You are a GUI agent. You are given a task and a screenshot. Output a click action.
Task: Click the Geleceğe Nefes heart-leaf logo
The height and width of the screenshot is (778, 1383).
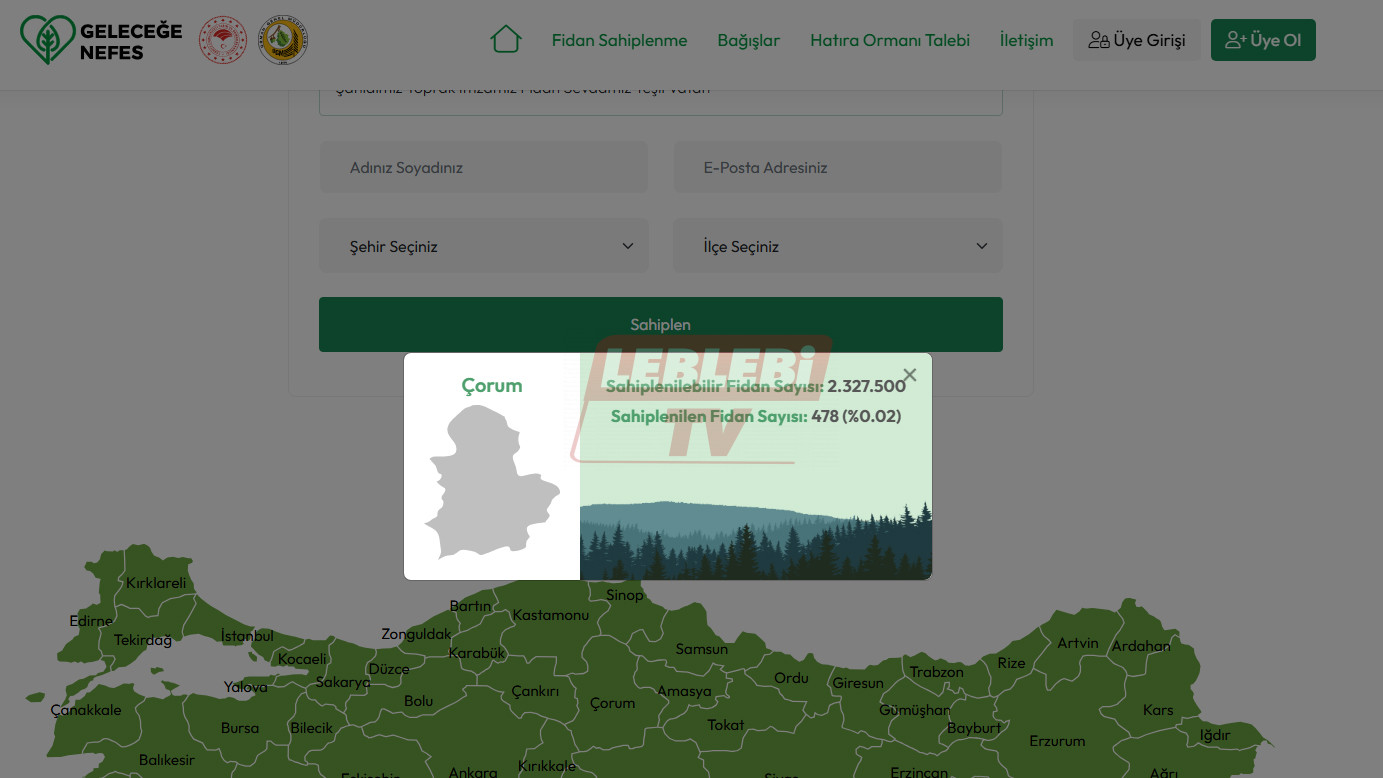pyautogui.click(x=48, y=40)
